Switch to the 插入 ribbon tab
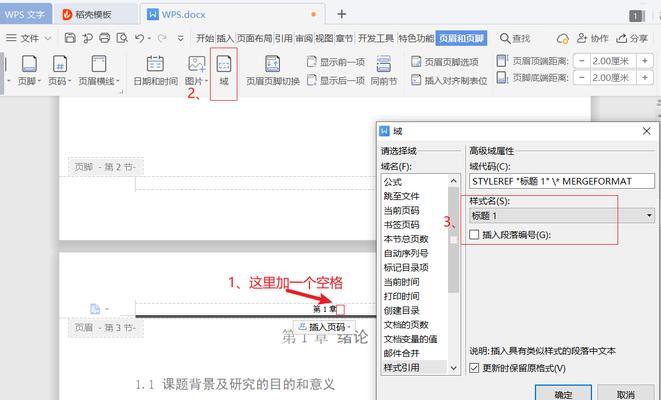661x400 pixels. (x=225, y=38)
